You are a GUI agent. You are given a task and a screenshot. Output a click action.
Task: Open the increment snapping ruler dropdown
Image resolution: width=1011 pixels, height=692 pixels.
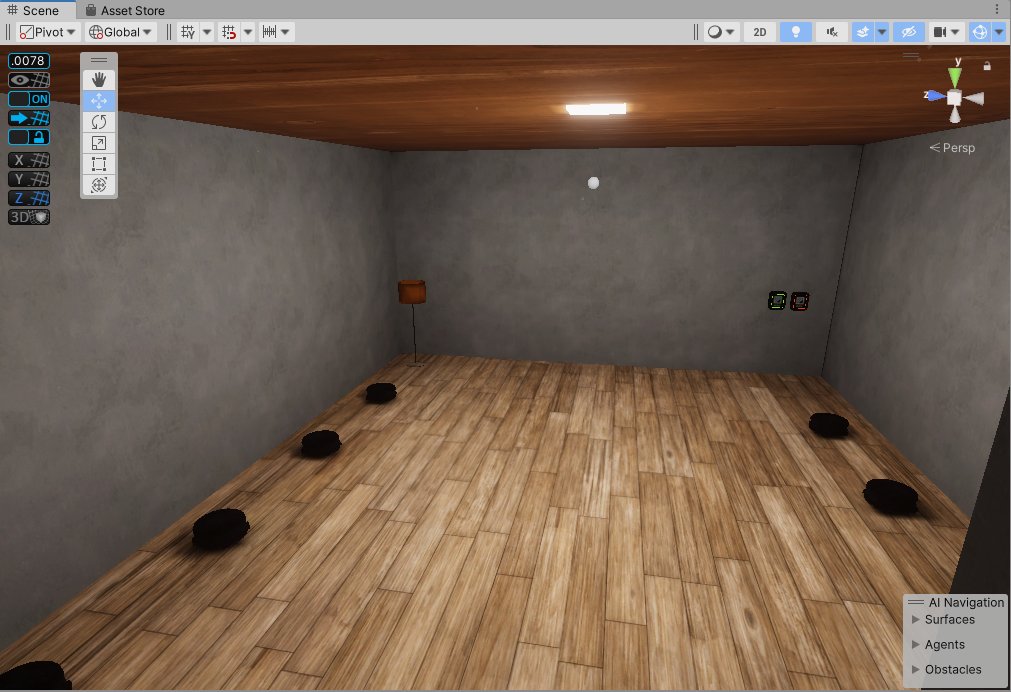[277, 32]
